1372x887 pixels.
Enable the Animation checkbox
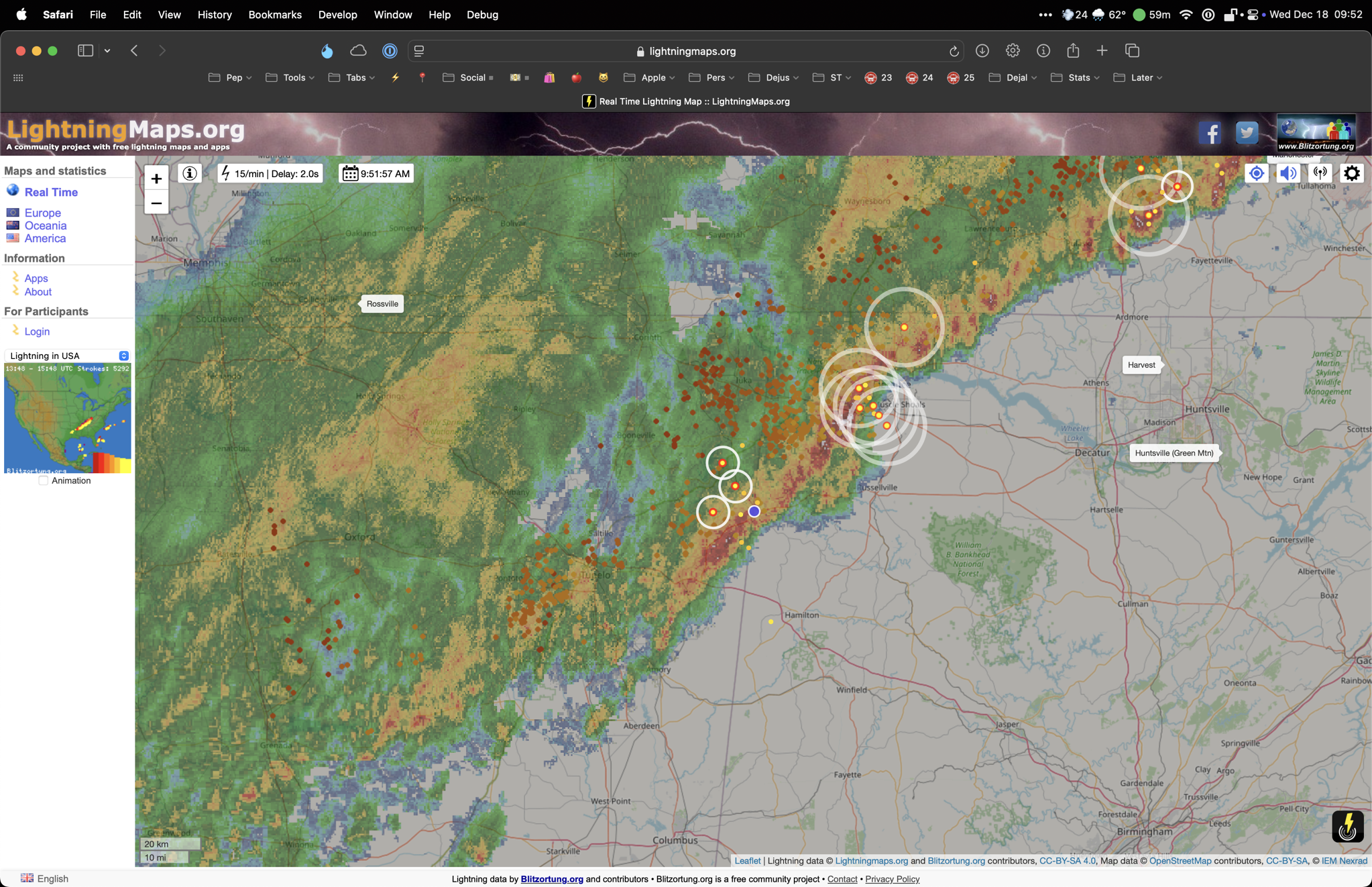pos(44,480)
